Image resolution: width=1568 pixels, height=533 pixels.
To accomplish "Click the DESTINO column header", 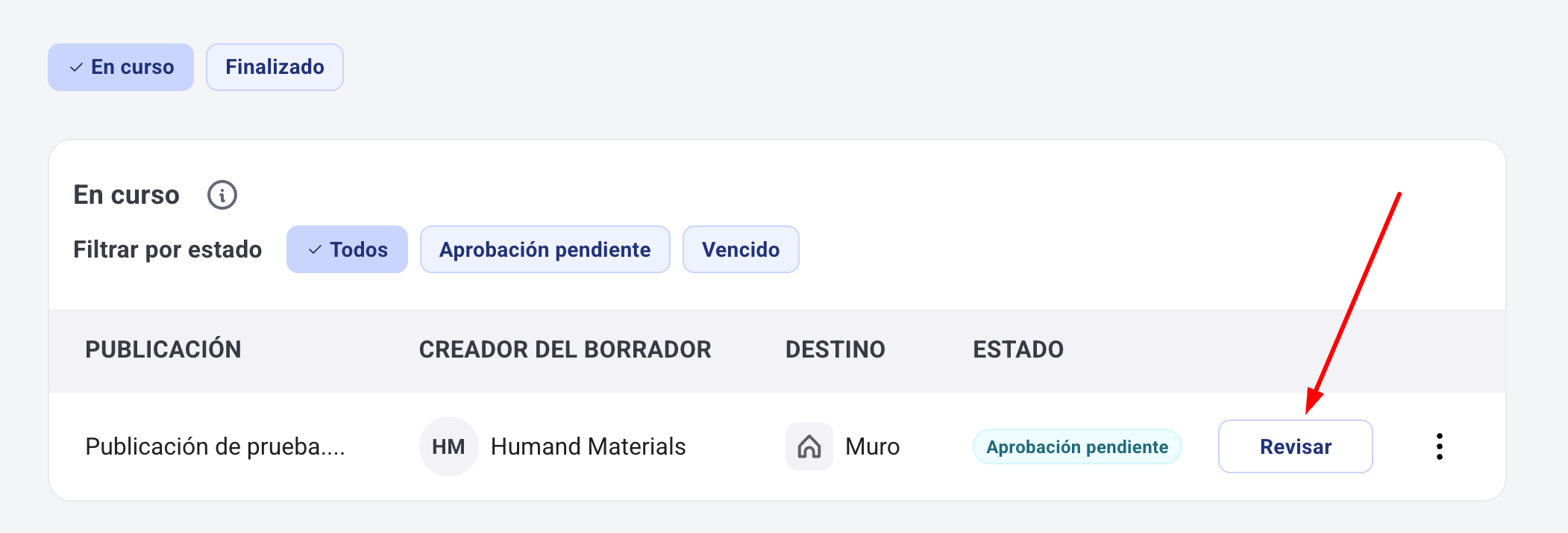I will [x=835, y=349].
